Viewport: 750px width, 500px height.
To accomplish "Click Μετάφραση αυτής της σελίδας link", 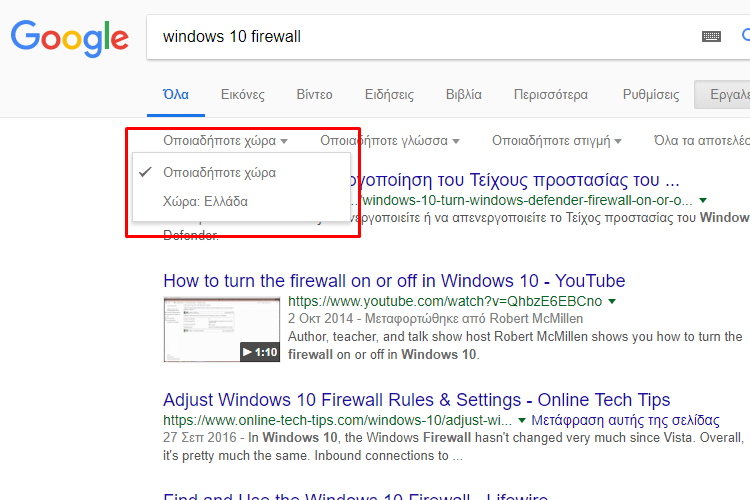I will pos(625,421).
